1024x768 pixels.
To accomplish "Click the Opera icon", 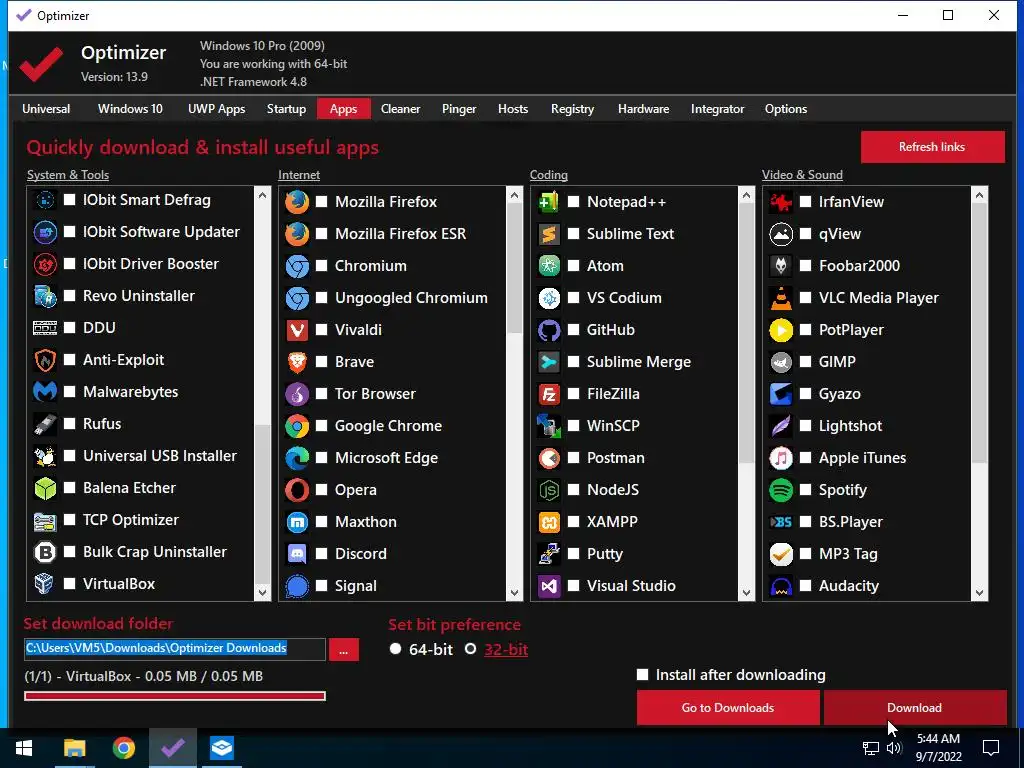I will pyautogui.click(x=297, y=490).
